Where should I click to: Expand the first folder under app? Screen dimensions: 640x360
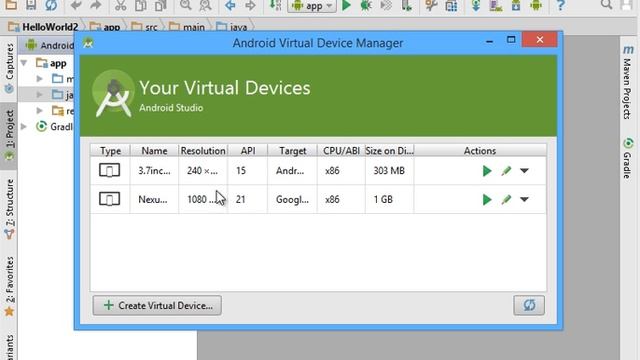coord(40,78)
